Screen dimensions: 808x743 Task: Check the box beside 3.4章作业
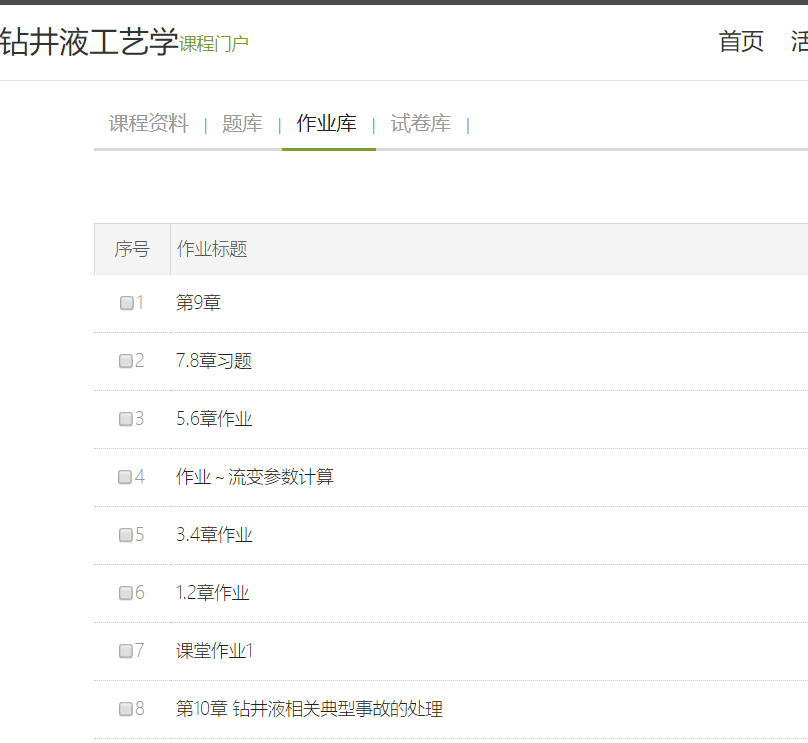coord(126,535)
